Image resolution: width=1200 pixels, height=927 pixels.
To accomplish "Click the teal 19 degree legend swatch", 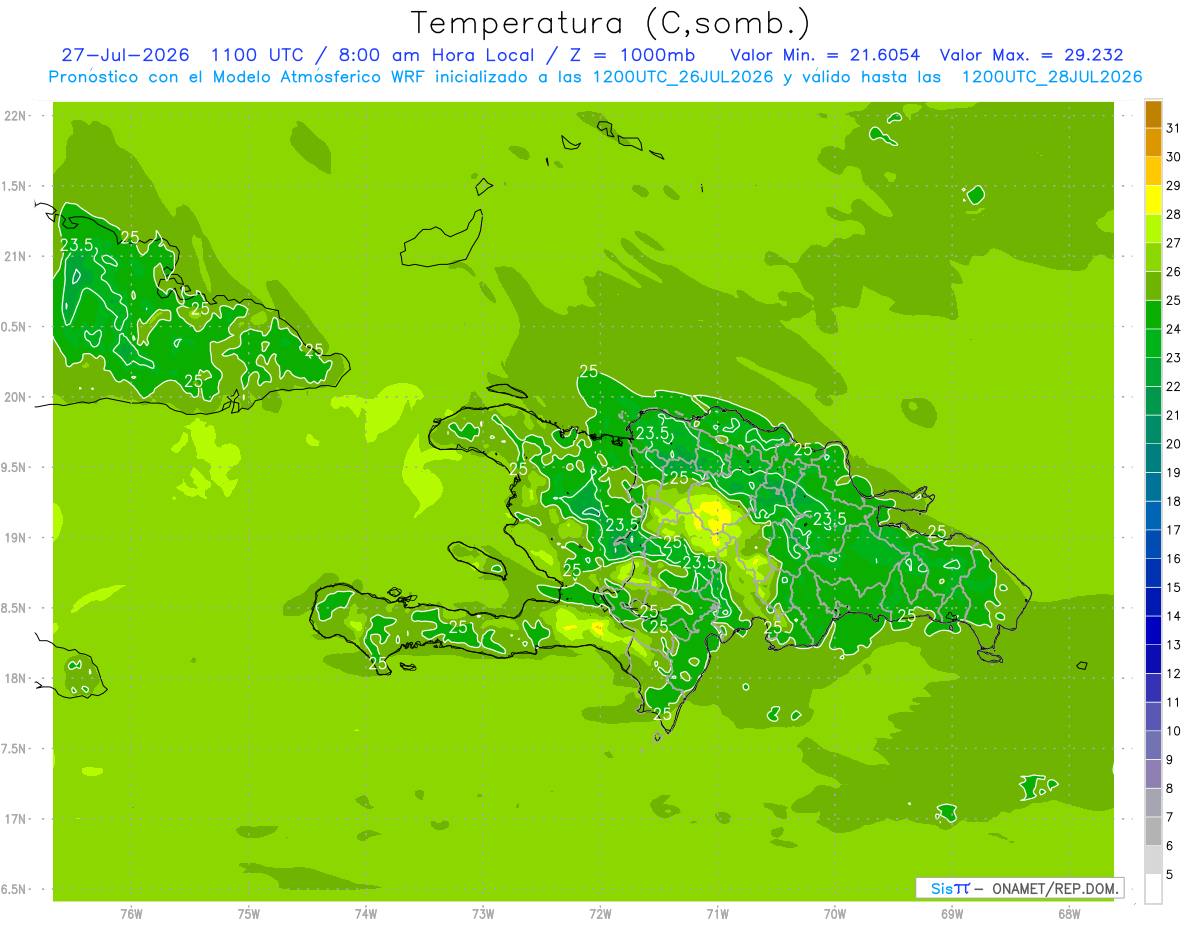I will pos(1153,459).
